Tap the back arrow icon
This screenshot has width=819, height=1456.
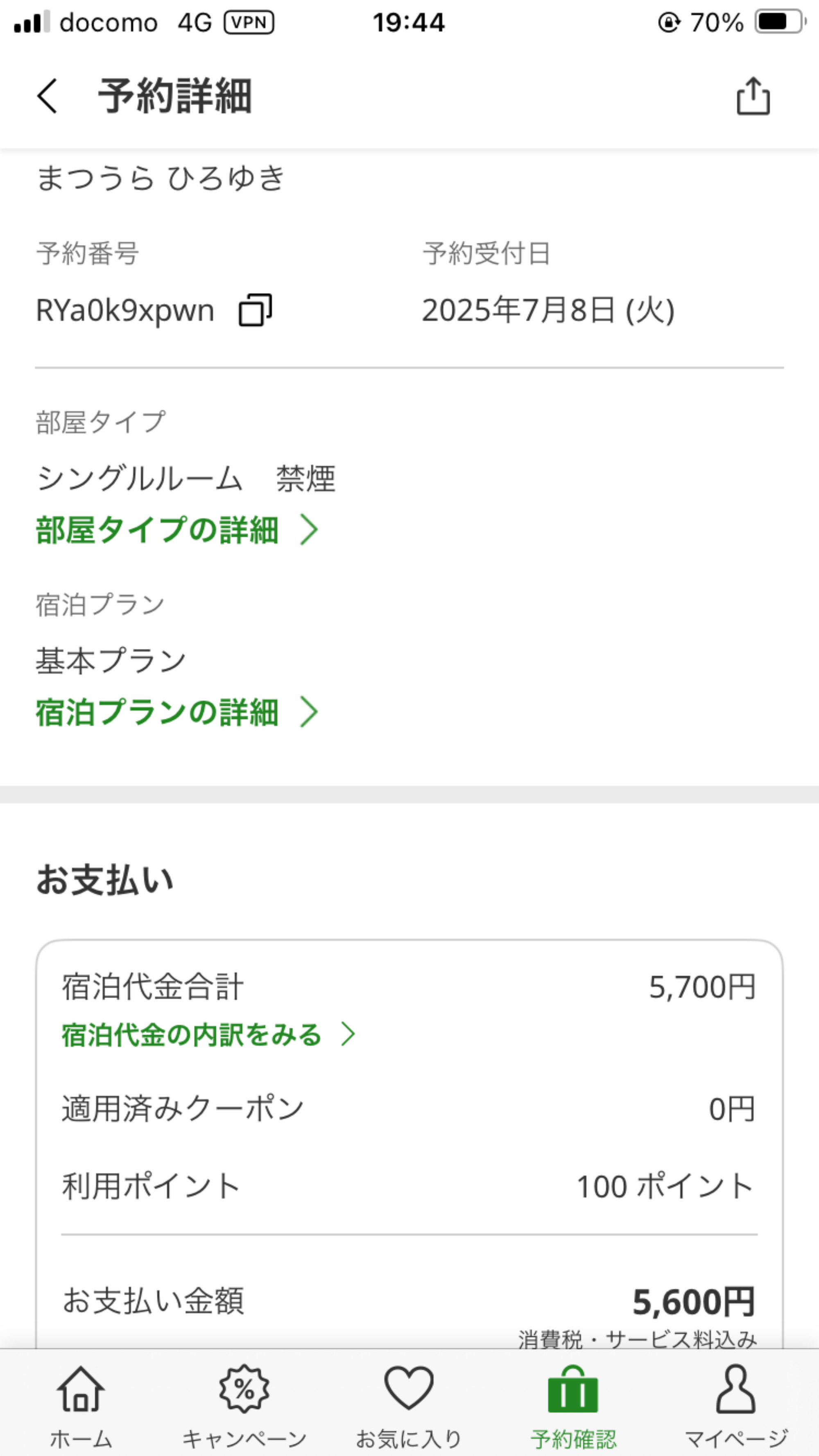(48, 96)
